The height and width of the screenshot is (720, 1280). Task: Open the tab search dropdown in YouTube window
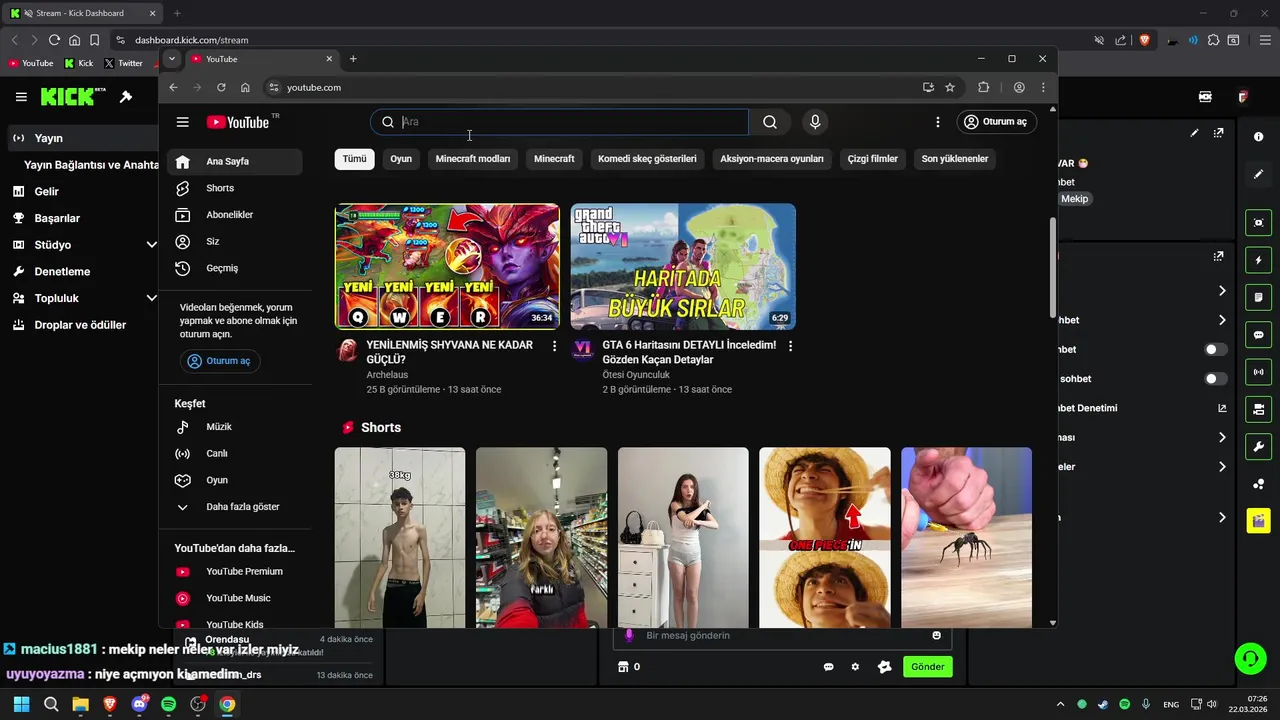point(172,59)
